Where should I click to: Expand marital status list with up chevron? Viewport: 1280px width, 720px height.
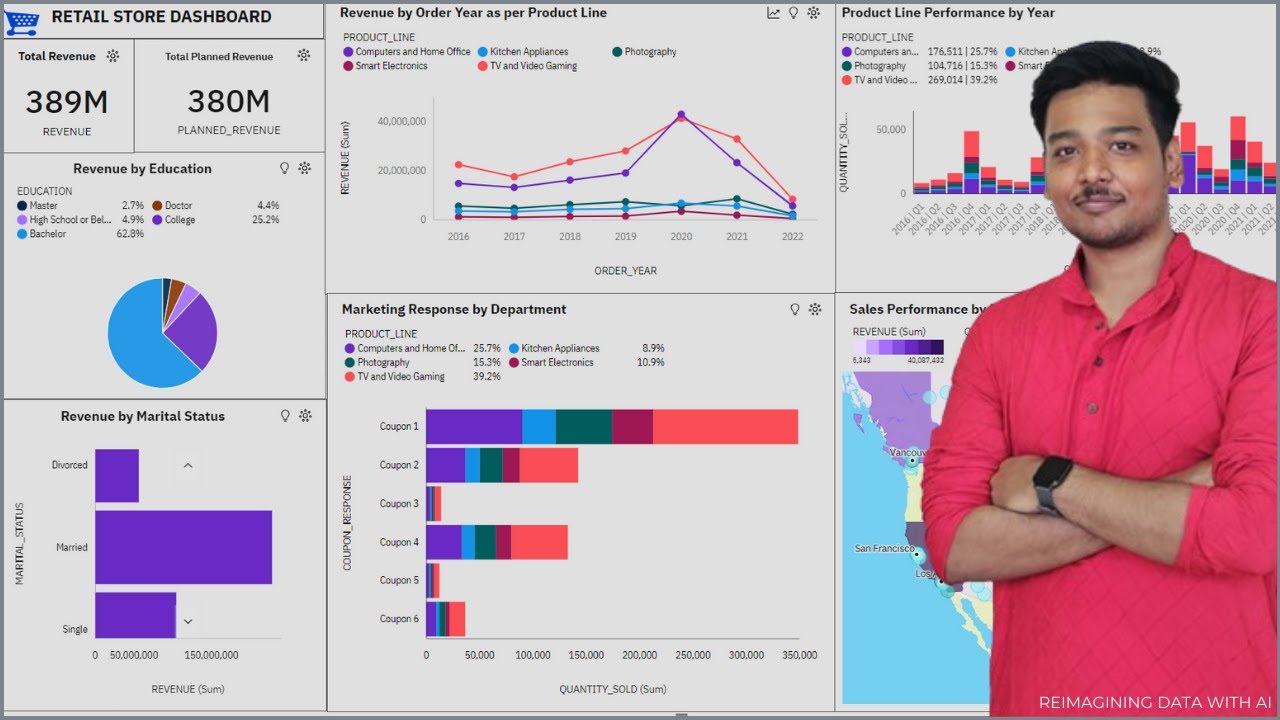(x=188, y=466)
